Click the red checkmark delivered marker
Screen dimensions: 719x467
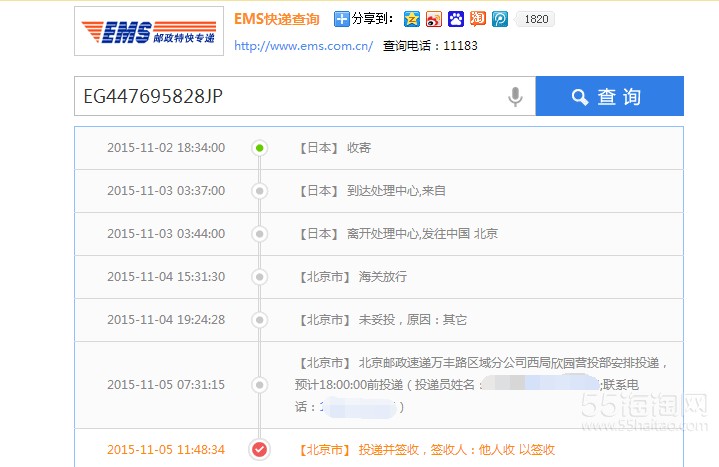[x=260, y=450]
